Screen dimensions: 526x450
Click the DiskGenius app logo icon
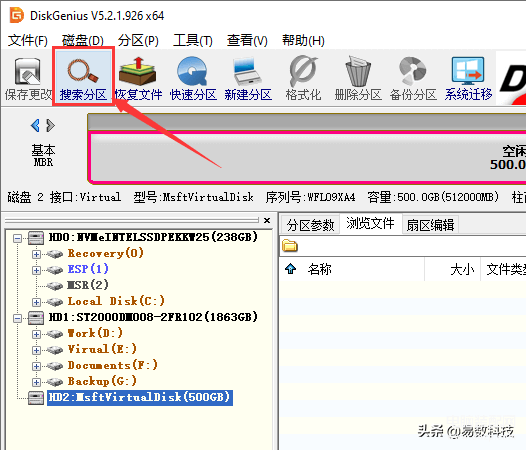pos(16,15)
